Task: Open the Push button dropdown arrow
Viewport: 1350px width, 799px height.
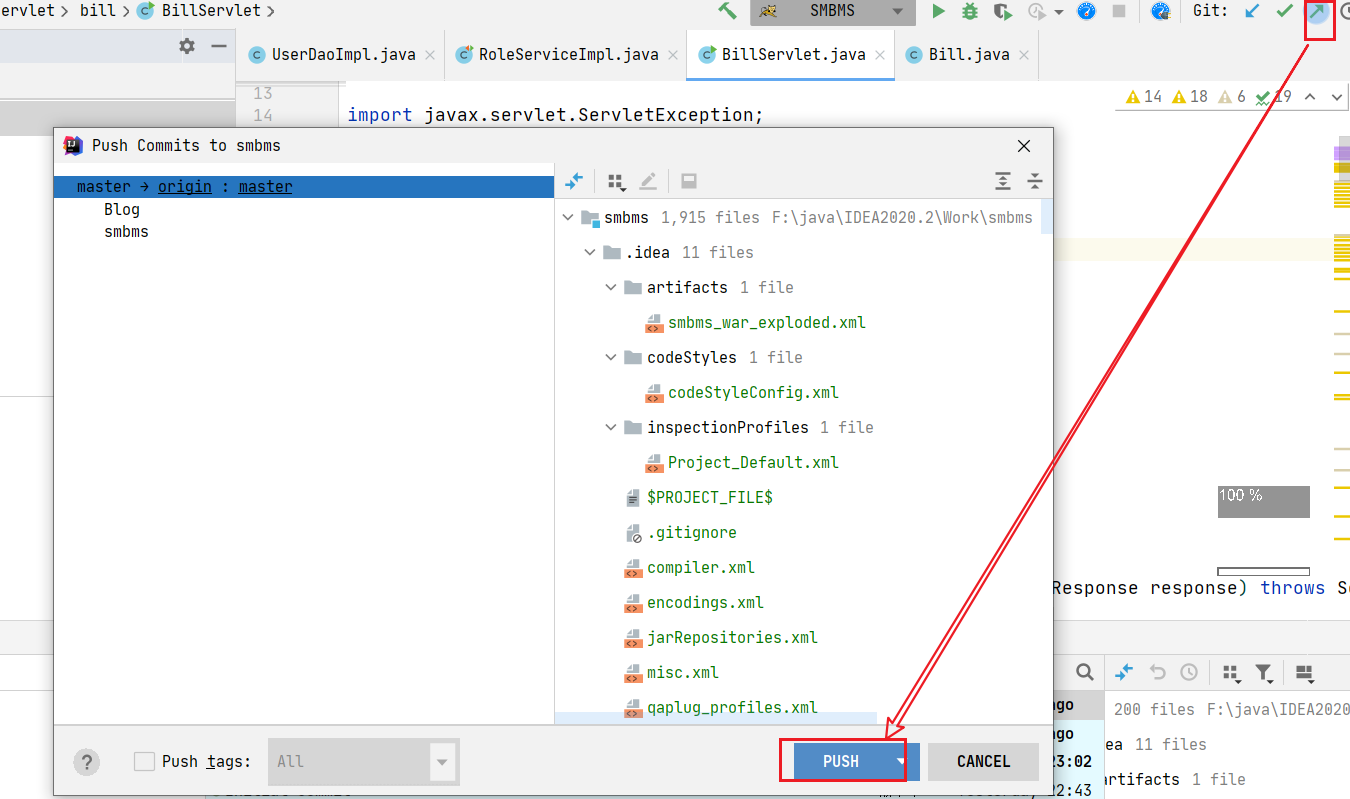Action: 901,762
